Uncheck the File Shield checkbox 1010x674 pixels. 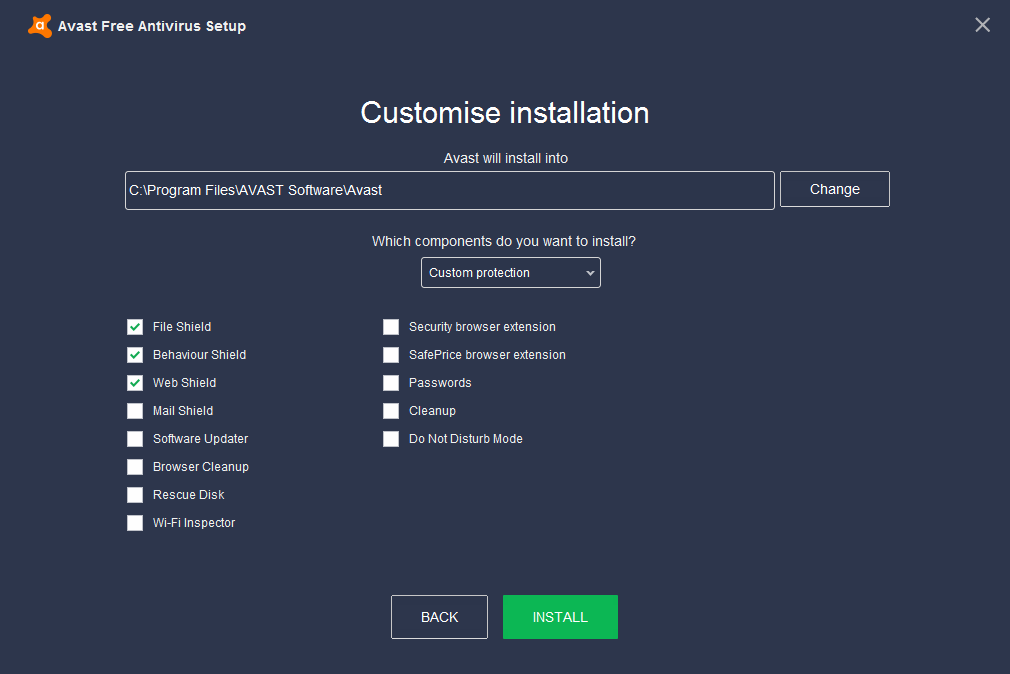(135, 327)
